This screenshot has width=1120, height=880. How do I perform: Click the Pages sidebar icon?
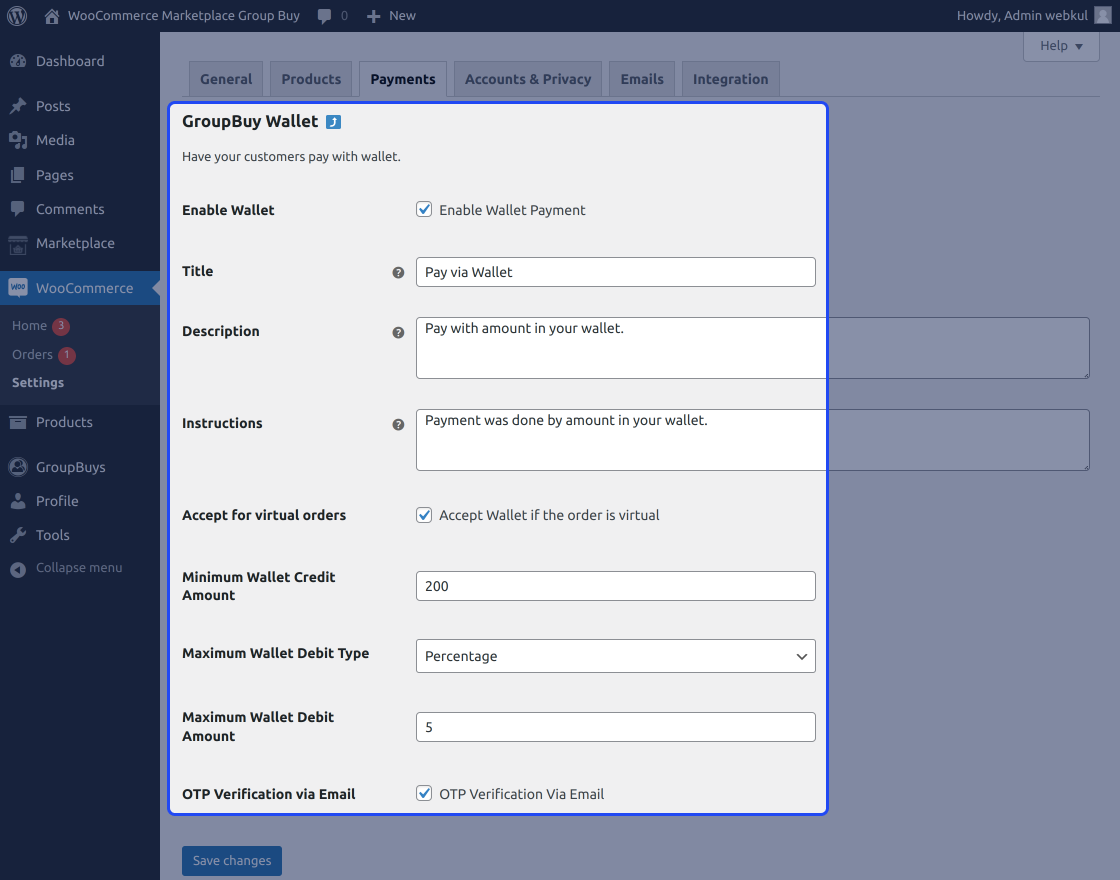pos(18,175)
